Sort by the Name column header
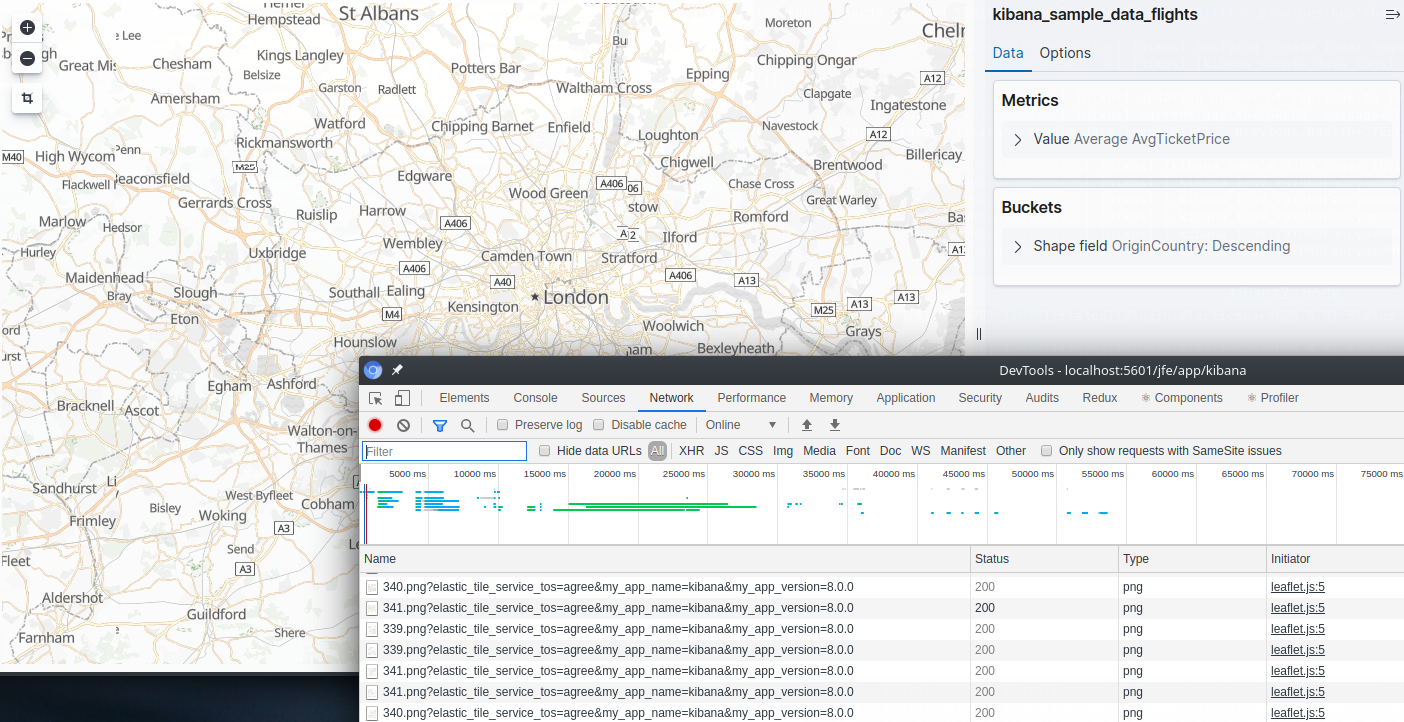This screenshot has height=722, width=1404. pyautogui.click(x=665, y=559)
